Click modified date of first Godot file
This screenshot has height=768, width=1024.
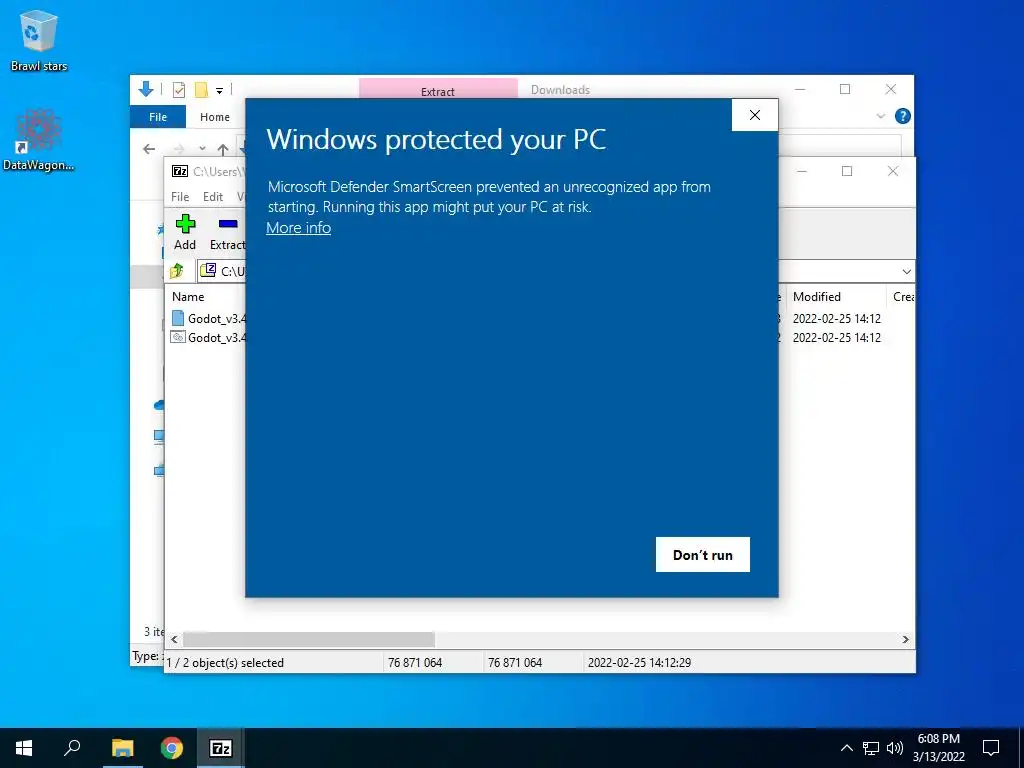tap(837, 319)
